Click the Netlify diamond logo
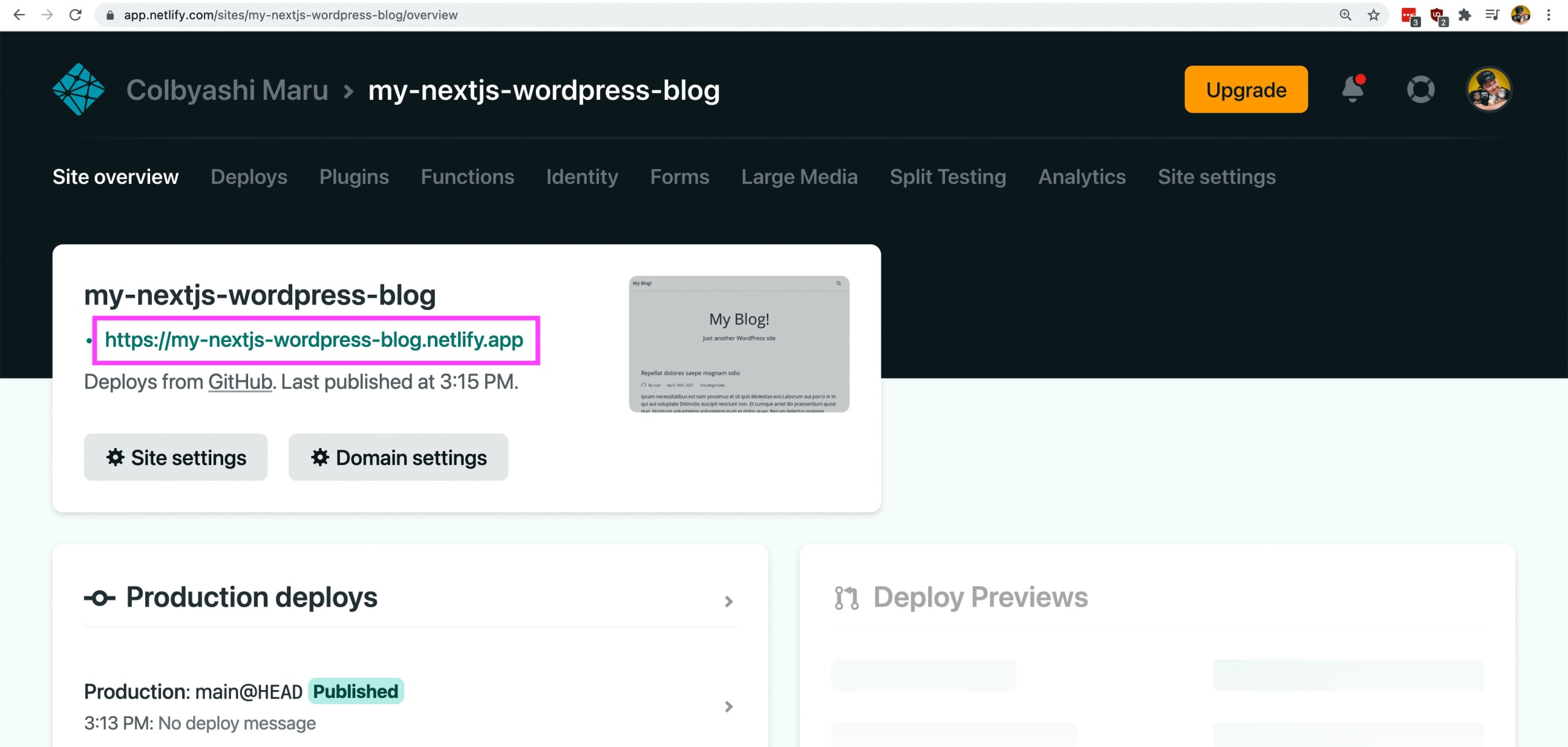1568x747 pixels. (x=78, y=89)
